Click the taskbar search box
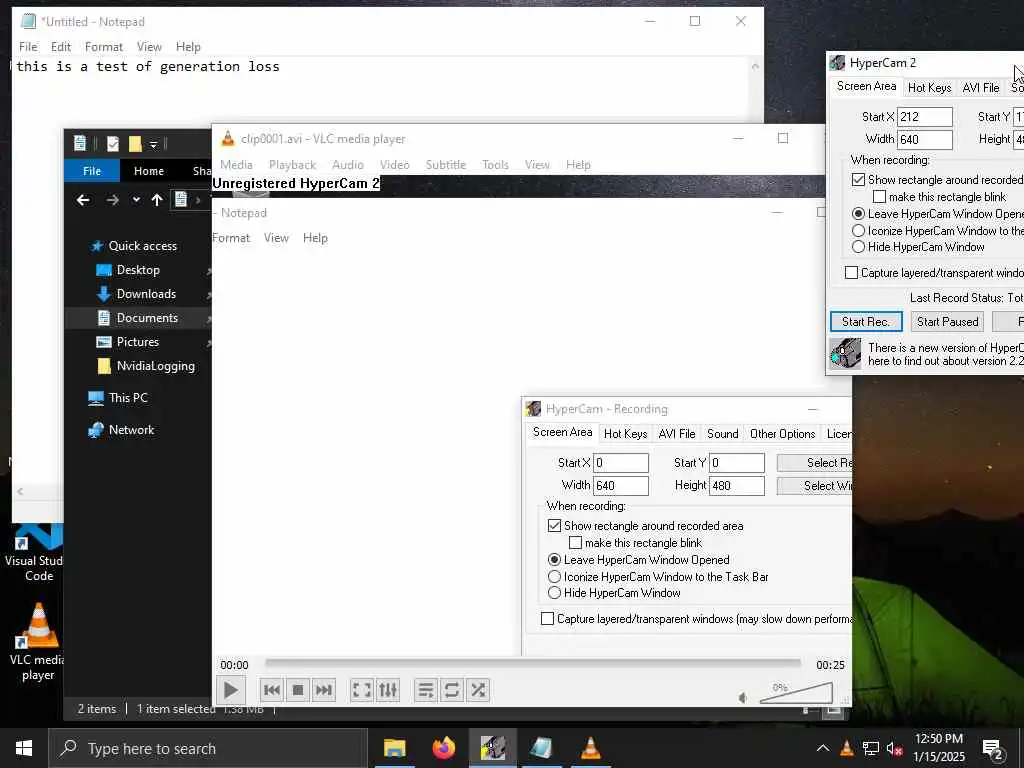The width and height of the screenshot is (1024, 768). 208,748
